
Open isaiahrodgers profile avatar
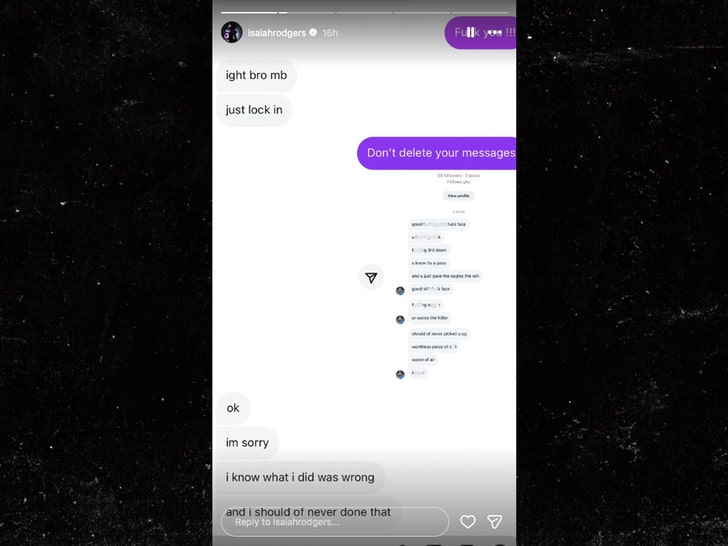click(x=232, y=32)
